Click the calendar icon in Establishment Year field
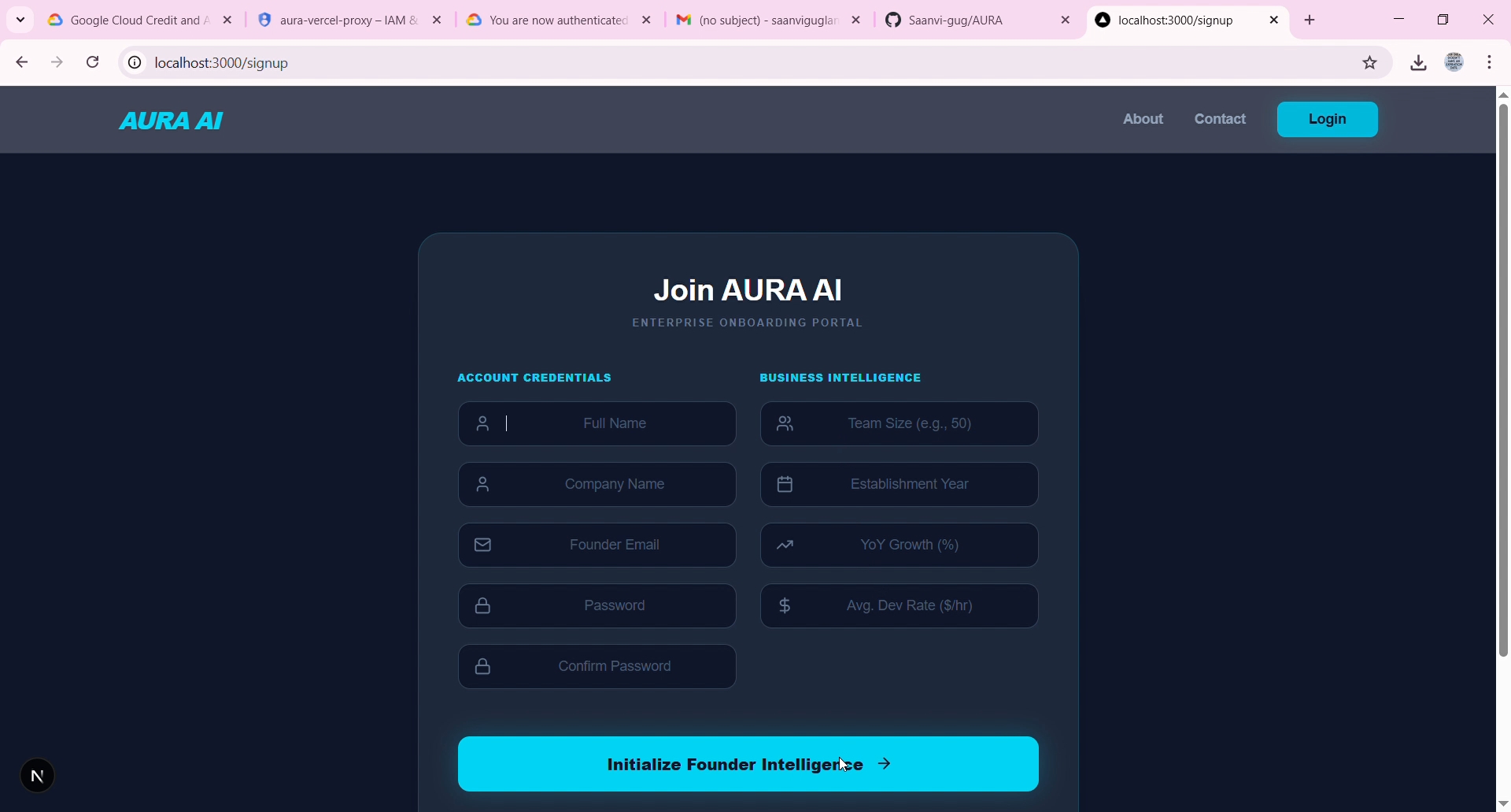1511x812 pixels. [x=785, y=485]
